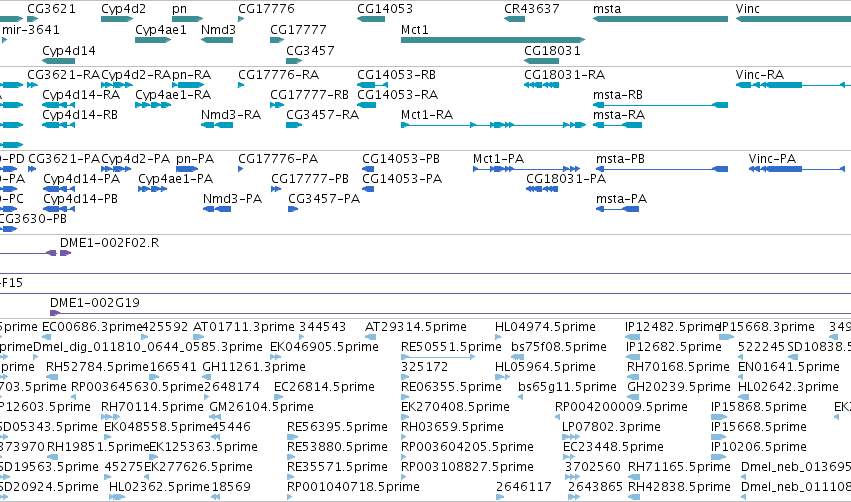Select the CG14053 gene label
The height and width of the screenshot is (502, 851).
tap(385, 9)
